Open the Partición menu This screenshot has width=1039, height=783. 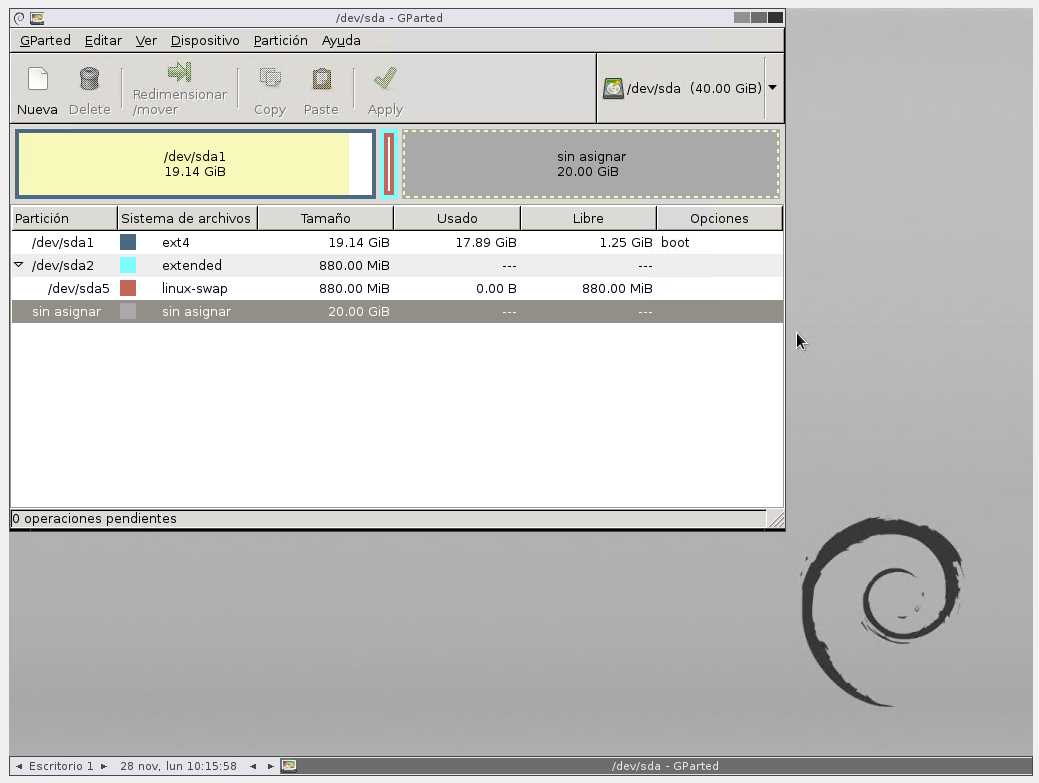280,40
